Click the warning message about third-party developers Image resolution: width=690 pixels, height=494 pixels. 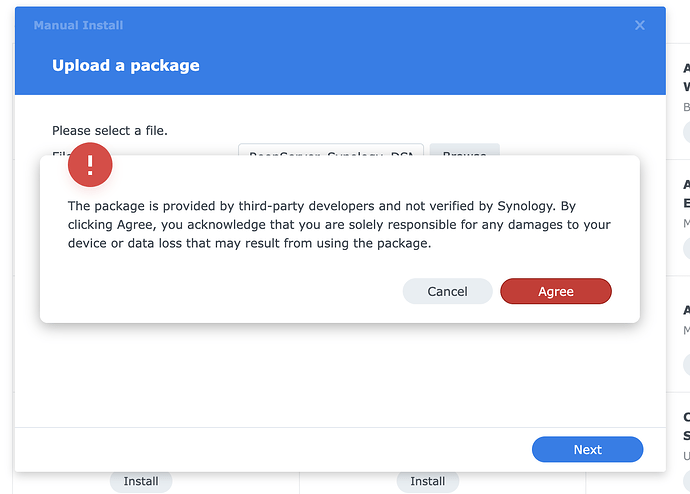coord(339,224)
